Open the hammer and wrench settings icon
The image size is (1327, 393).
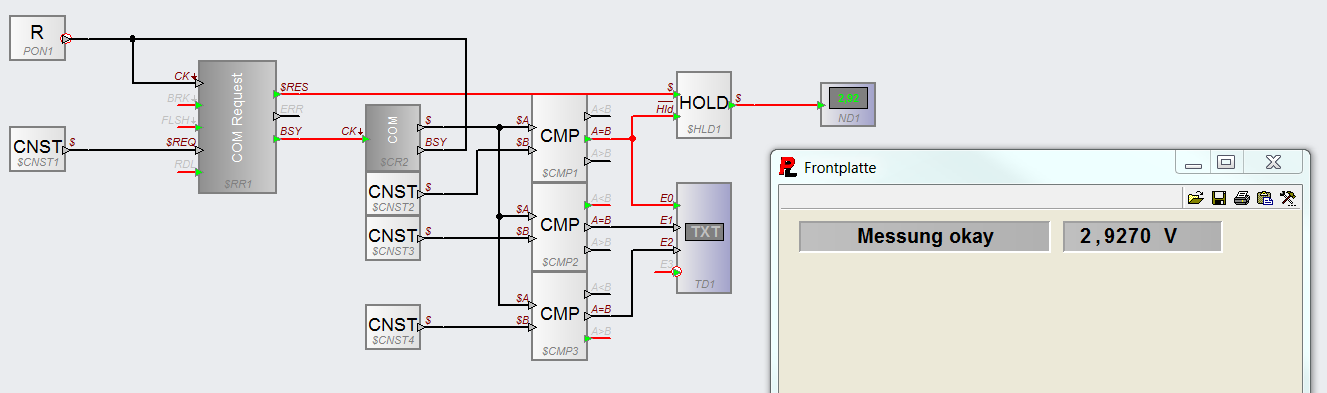coord(1288,198)
